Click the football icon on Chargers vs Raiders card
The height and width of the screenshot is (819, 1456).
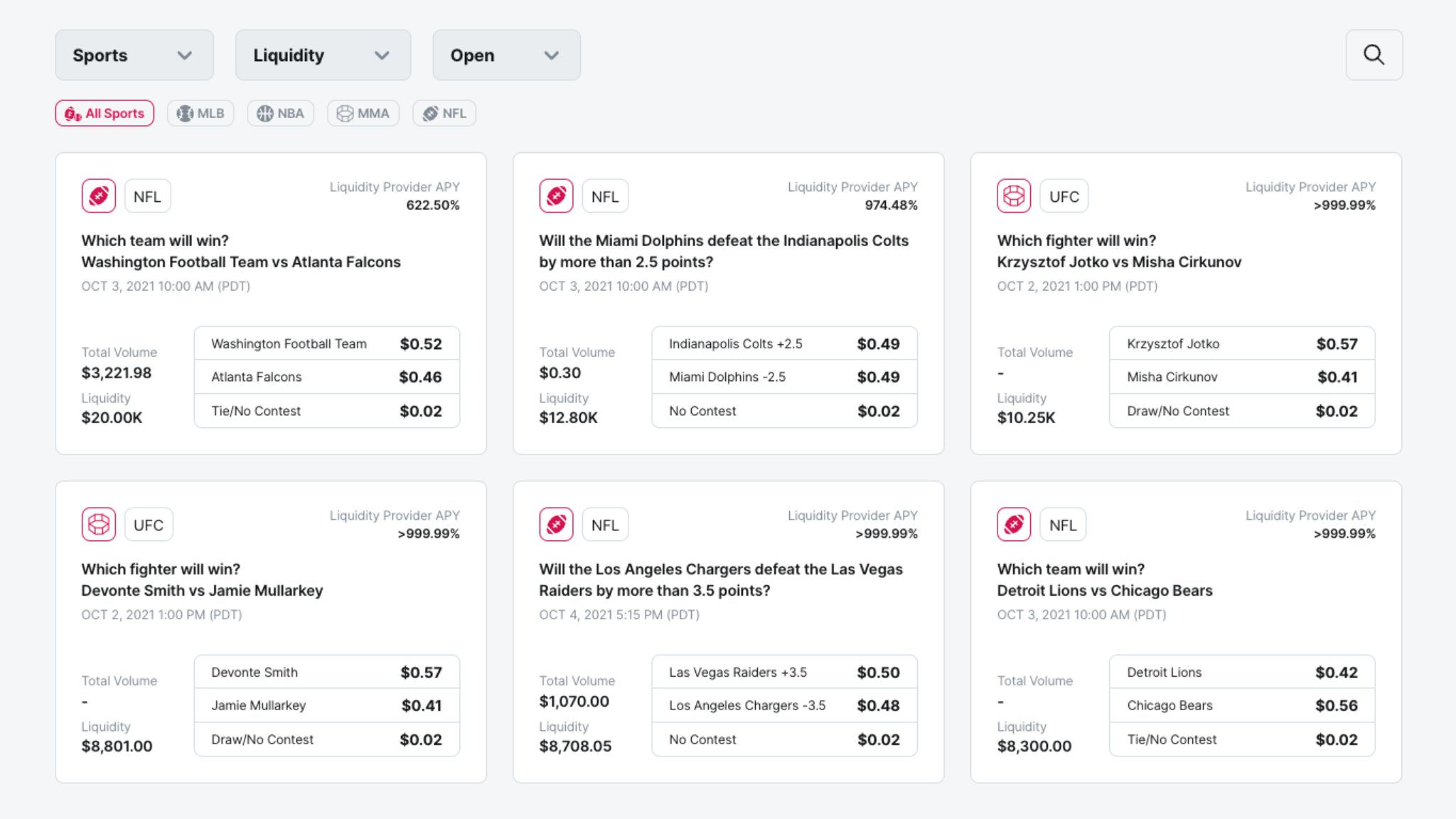click(557, 525)
